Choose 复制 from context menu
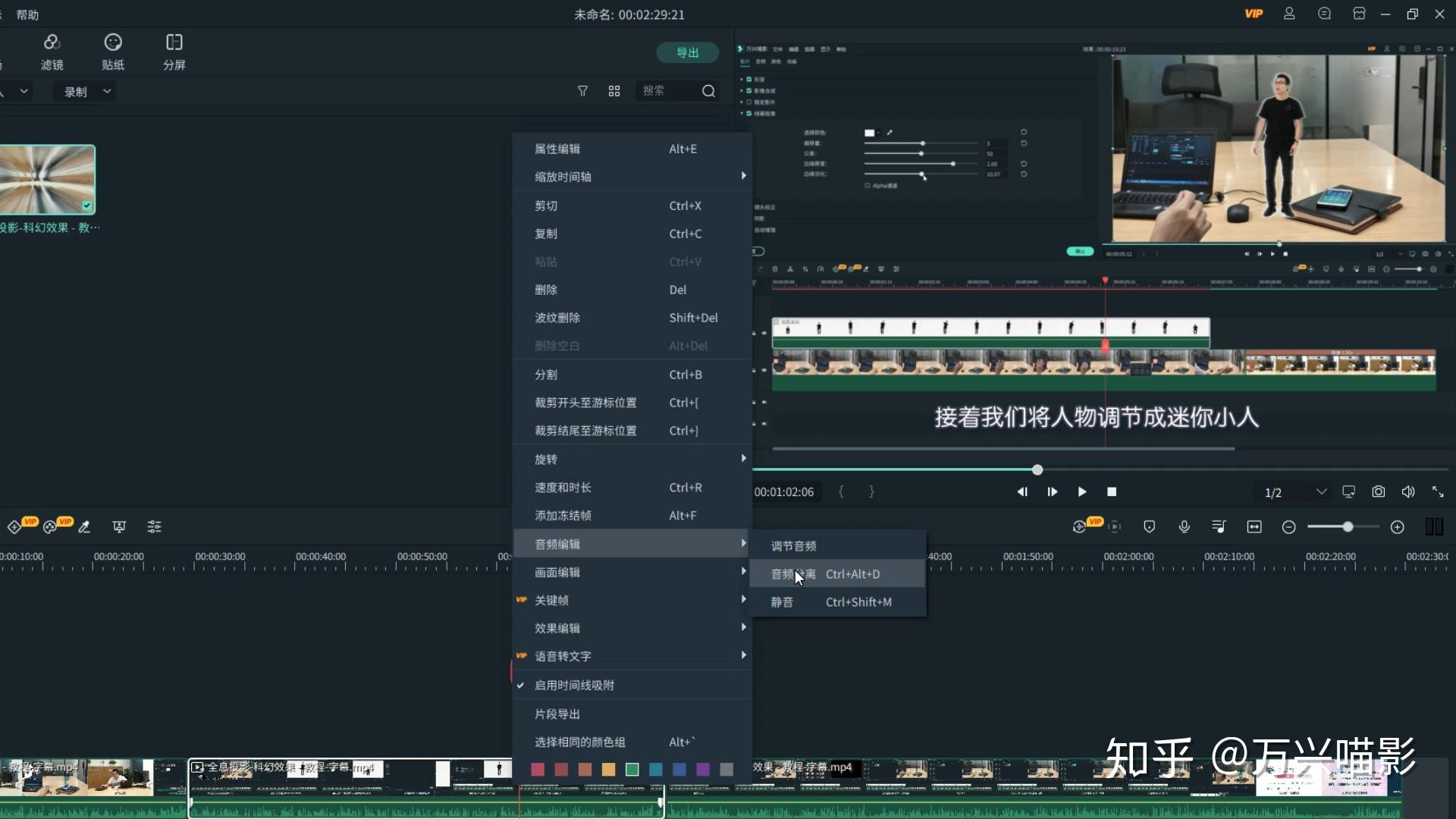This screenshot has width=1456, height=819. pos(632,234)
